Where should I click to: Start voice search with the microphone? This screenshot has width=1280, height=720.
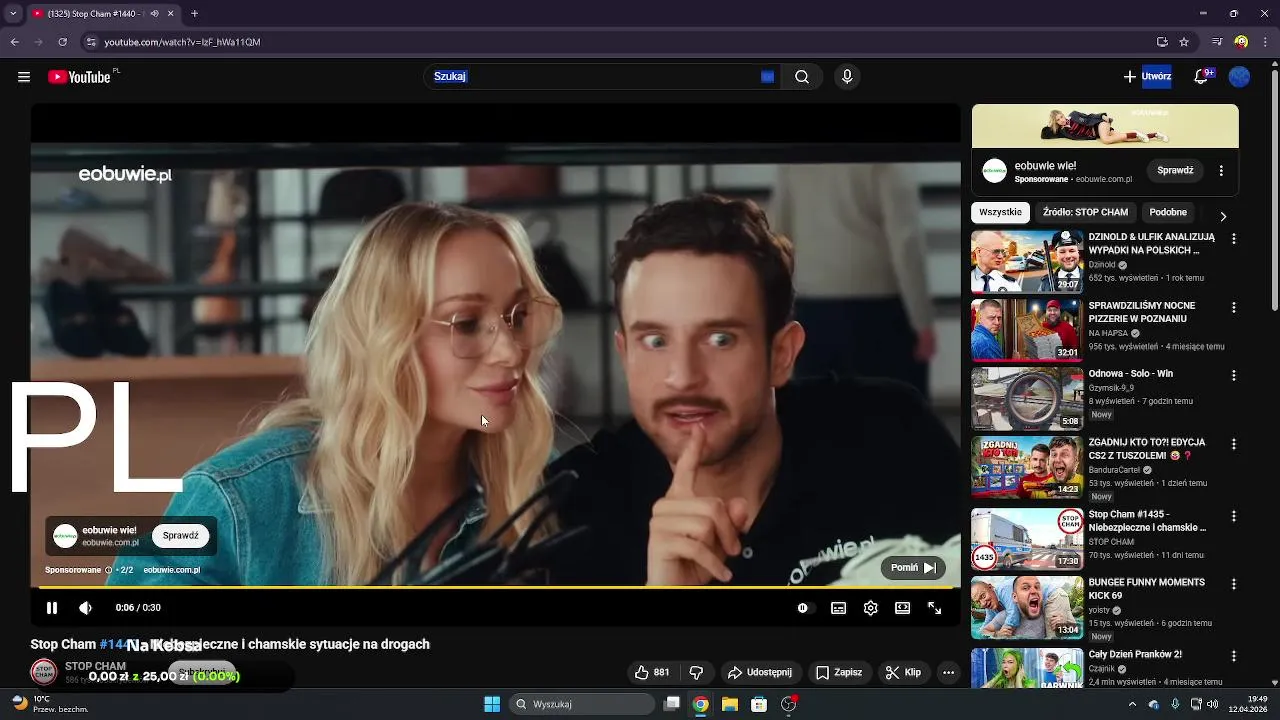click(847, 77)
